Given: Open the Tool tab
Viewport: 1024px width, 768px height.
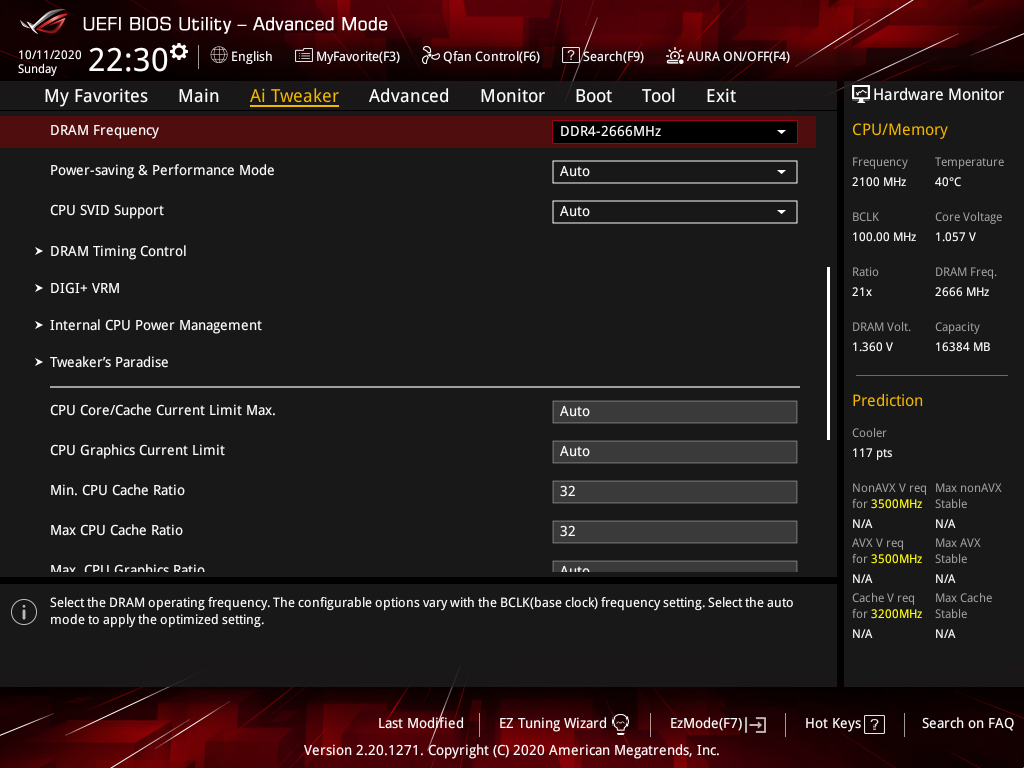Looking at the screenshot, I should (658, 96).
